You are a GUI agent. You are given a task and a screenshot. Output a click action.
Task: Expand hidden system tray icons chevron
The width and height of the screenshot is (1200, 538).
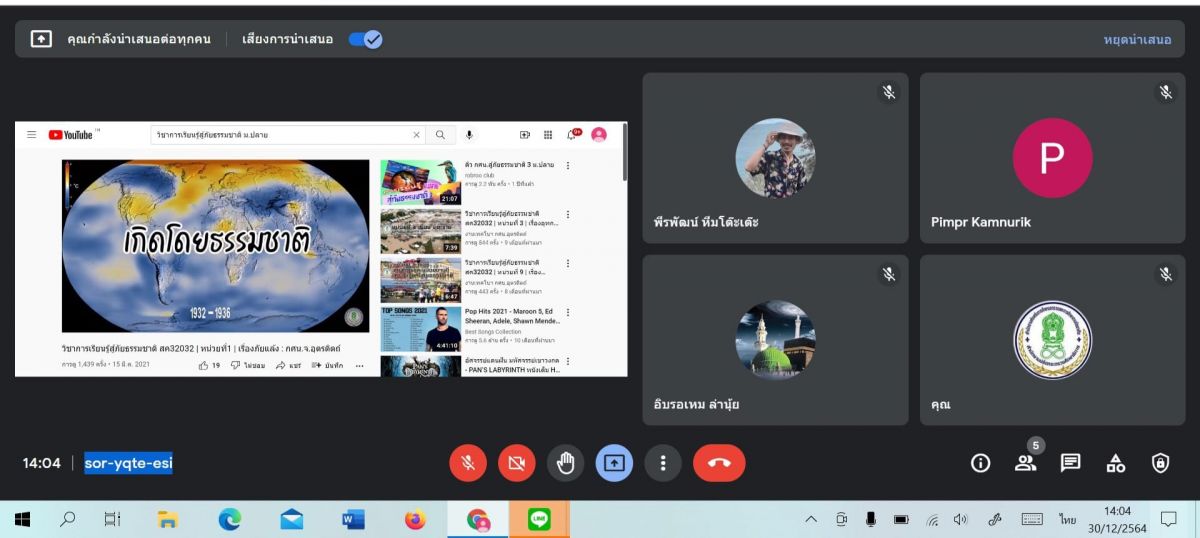pos(811,520)
